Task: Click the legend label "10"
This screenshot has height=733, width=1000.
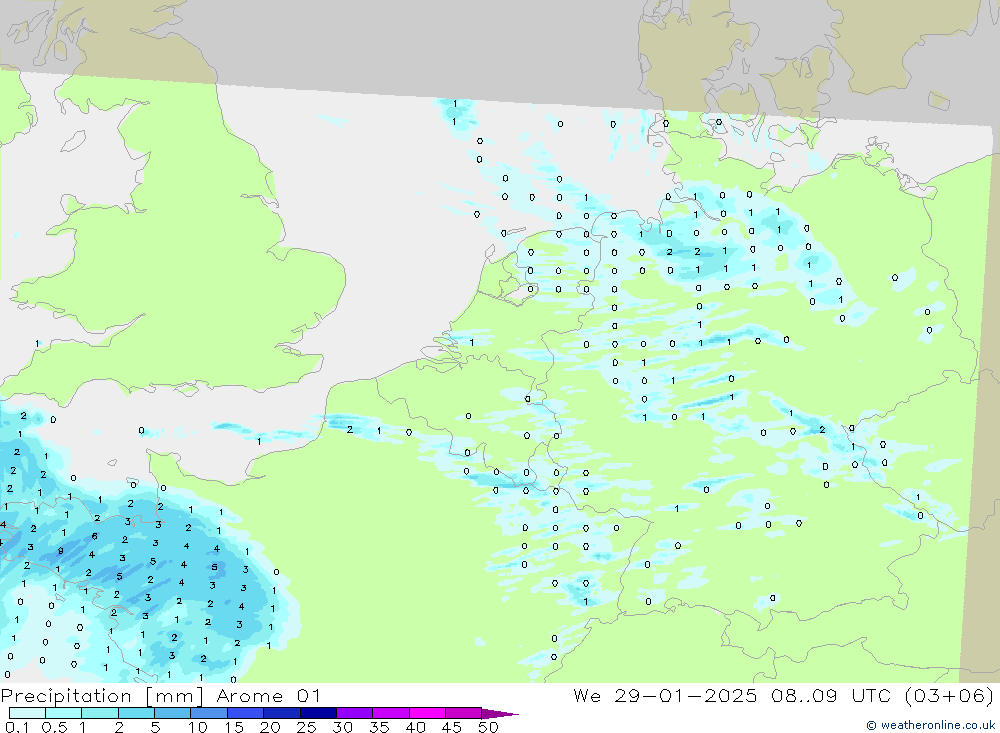Action: click(197, 727)
